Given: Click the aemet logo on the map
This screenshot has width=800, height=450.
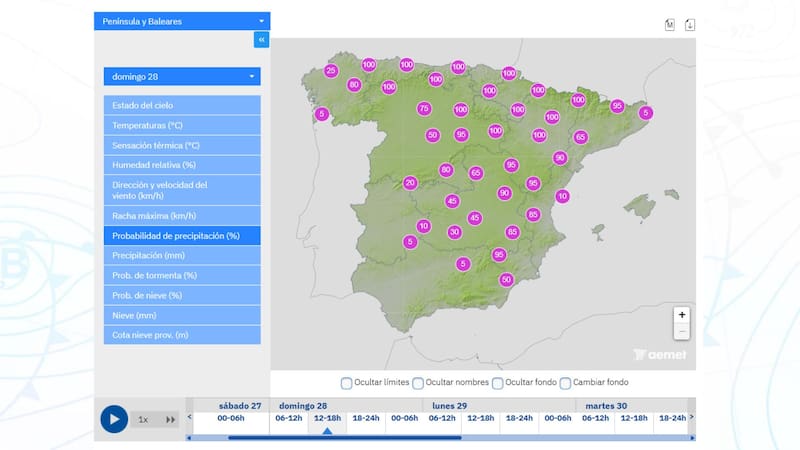Looking at the screenshot, I should [660, 355].
